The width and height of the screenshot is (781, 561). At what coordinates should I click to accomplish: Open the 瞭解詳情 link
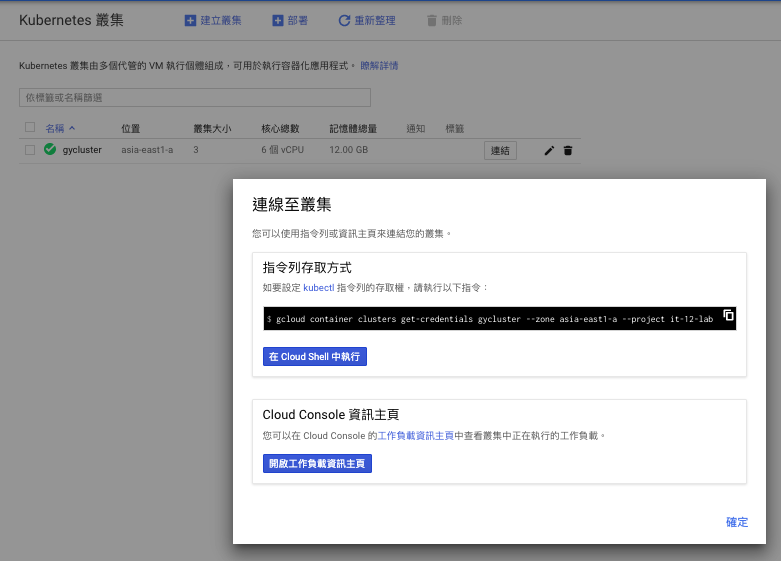(x=379, y=66)
